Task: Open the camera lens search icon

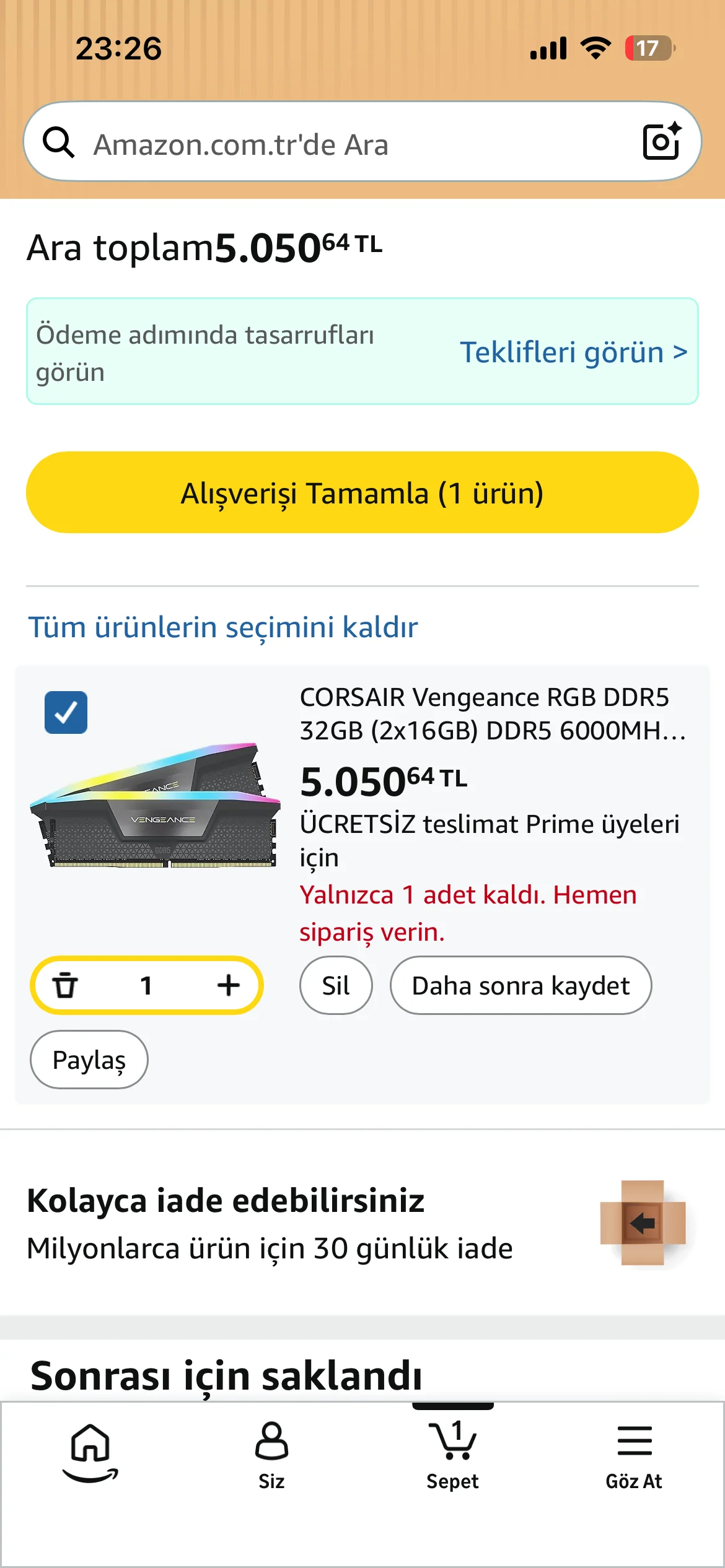Action: tap(661, 141)
